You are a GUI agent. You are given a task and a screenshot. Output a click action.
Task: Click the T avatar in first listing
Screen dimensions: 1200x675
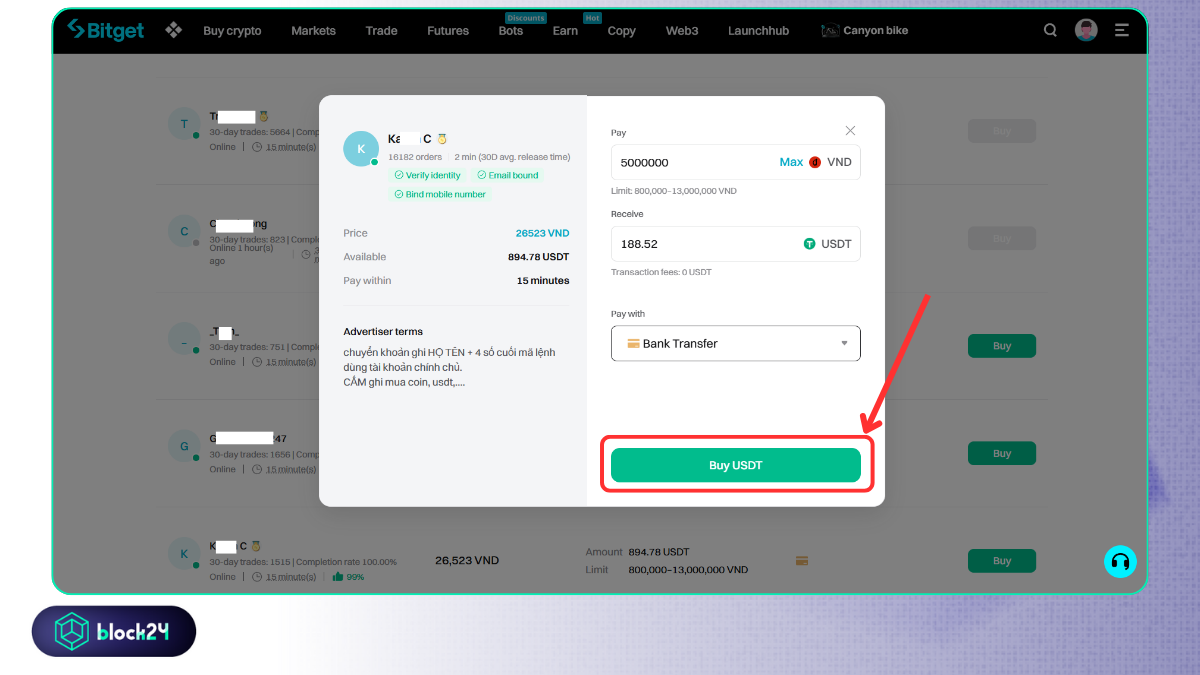(x=184, y=125)
